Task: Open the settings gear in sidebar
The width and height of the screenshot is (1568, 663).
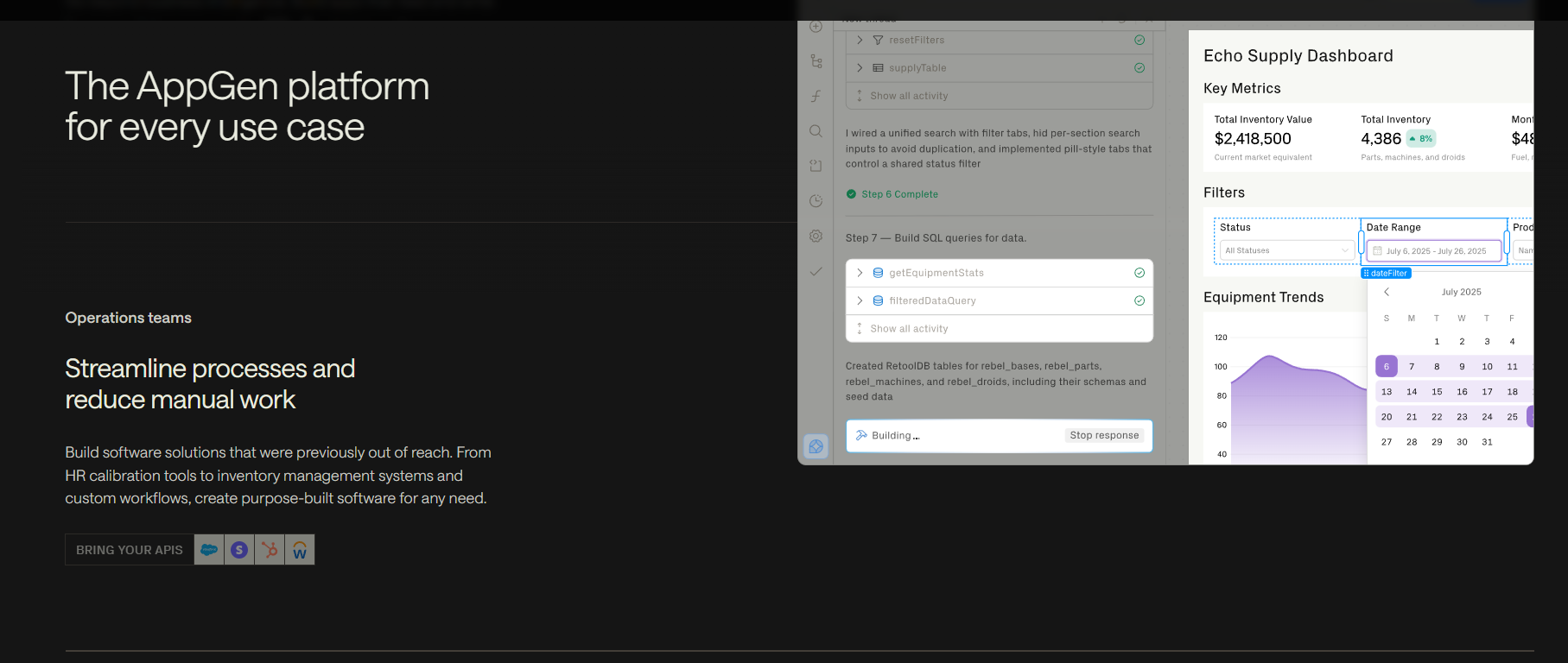Action: (x=816, y=237)
